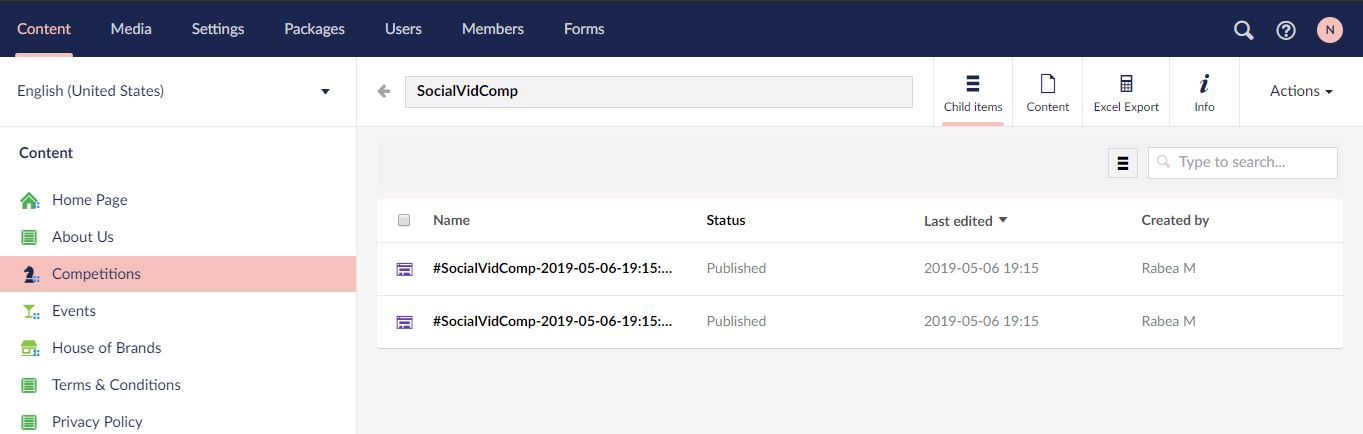Select the first #SocialVidComp row icon
This screenshot has height=434, width=1363.
click(x=405, y=268)
